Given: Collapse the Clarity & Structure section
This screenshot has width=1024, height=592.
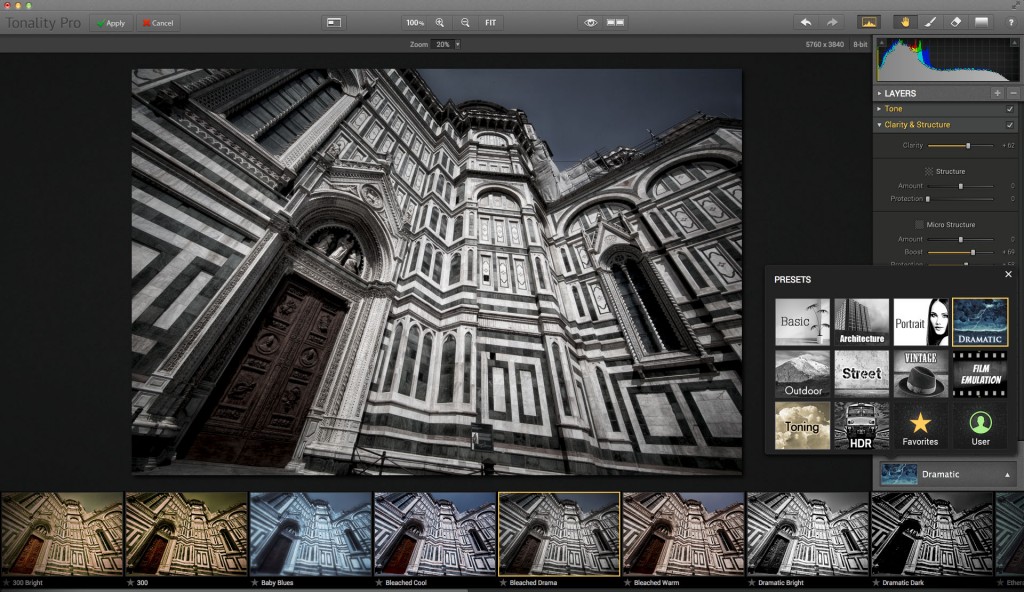Looking at the screenshot, I should coord(880,124).
